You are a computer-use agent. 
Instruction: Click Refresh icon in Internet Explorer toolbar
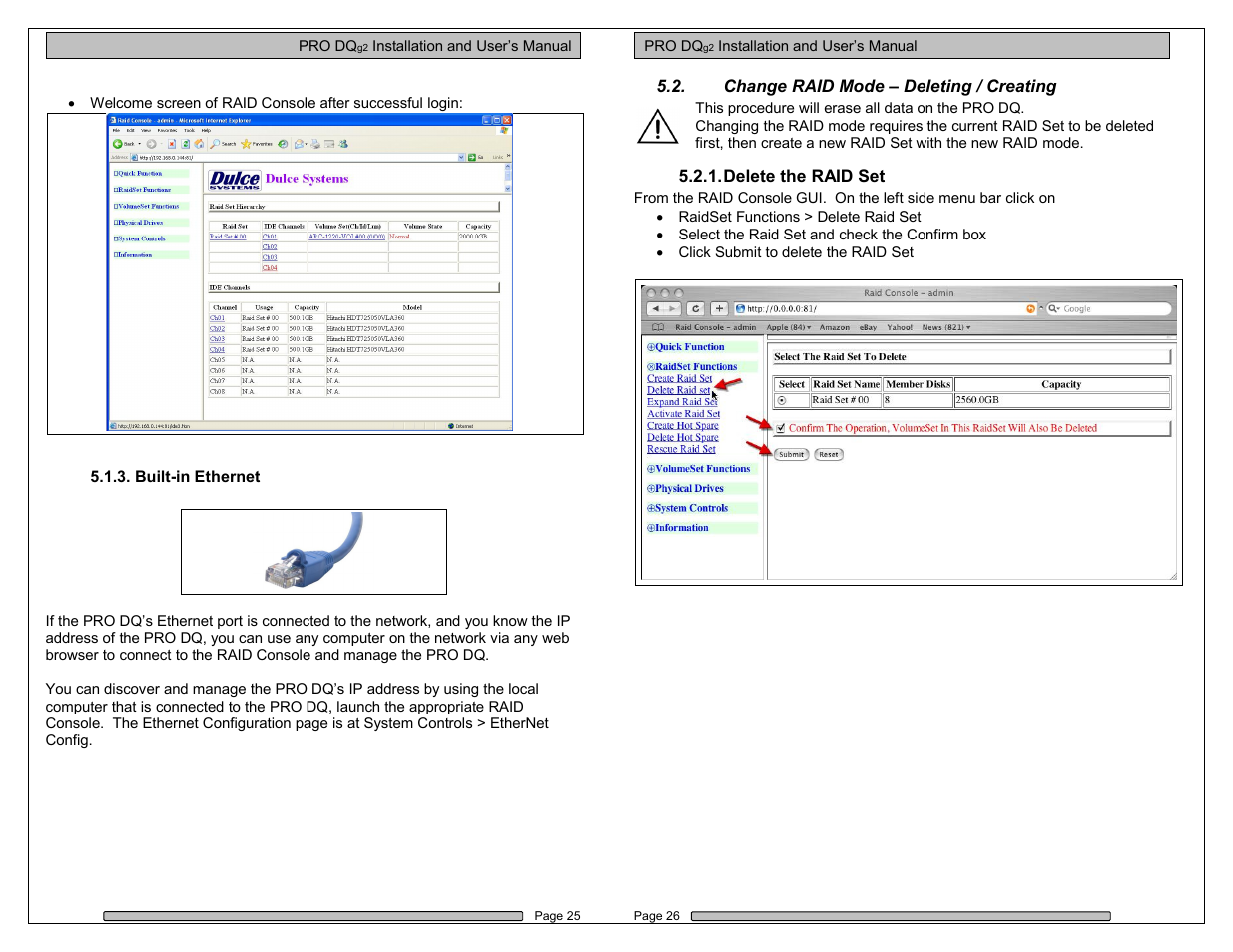pos(186,144)
